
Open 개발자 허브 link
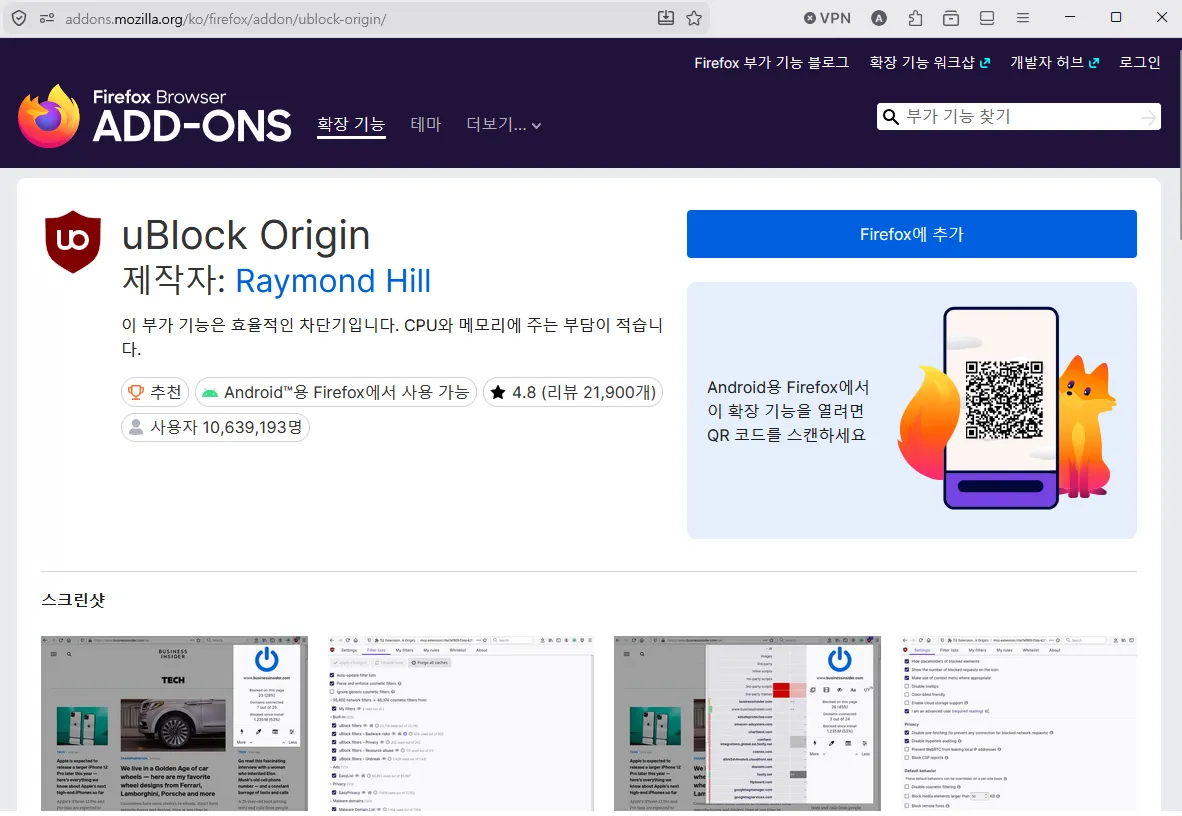click(x=1055, y=63)
